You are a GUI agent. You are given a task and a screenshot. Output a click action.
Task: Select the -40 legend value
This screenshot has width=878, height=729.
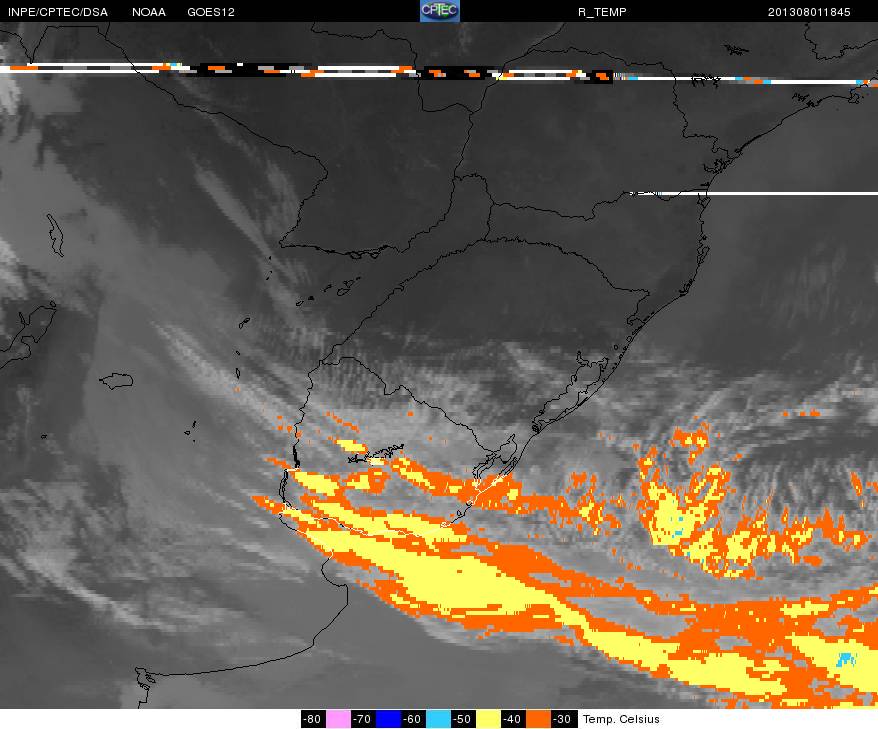513,719
